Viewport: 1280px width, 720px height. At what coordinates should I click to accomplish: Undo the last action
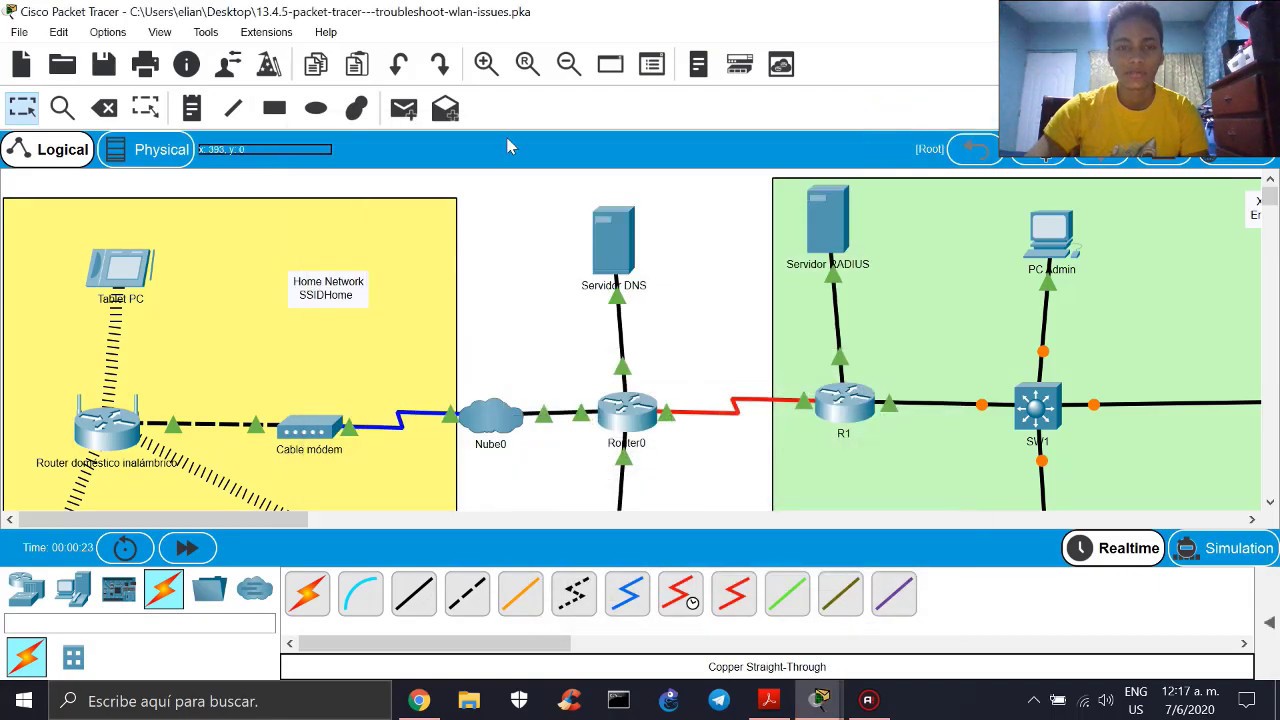point(398,65)
